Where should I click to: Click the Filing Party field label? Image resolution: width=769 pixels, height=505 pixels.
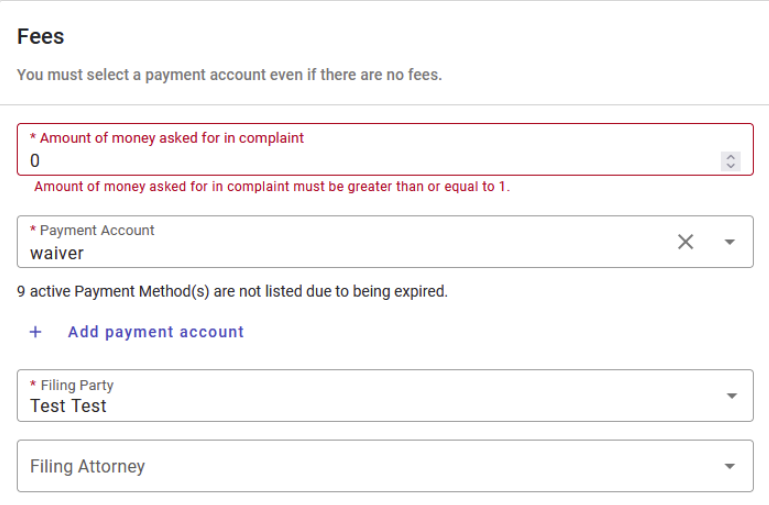(x=77, y=385)
